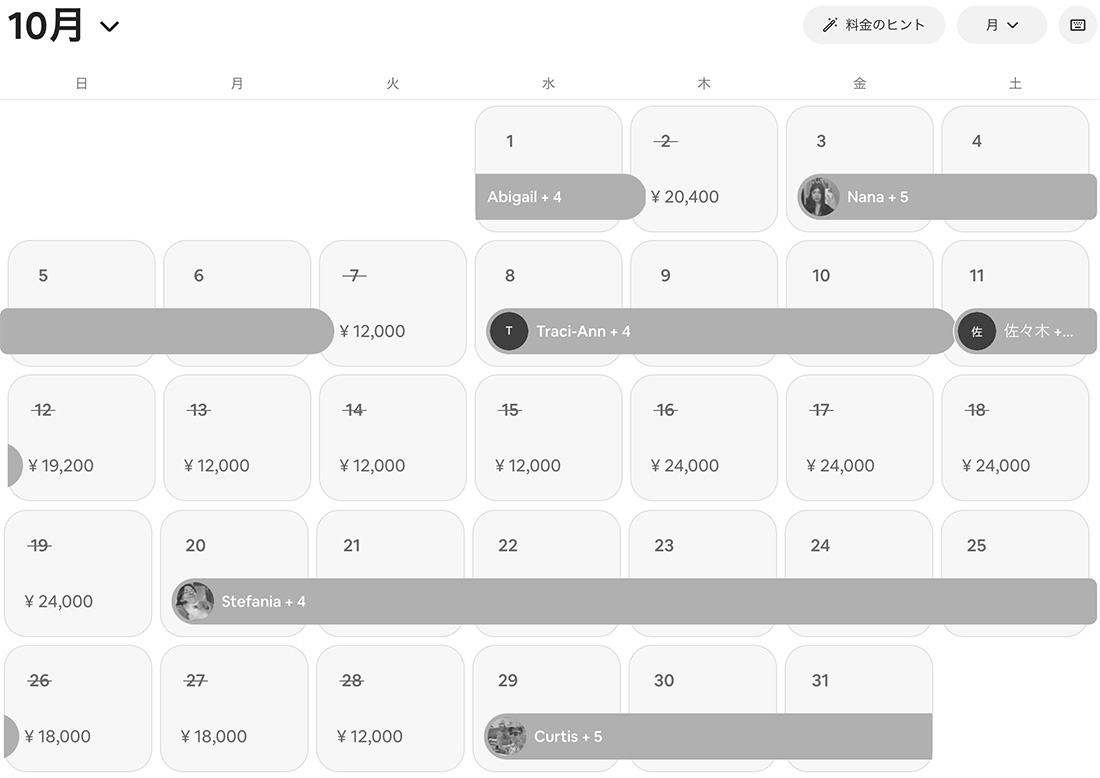
Task: Select October 26 priced ¥18,000
Action: 78,708
